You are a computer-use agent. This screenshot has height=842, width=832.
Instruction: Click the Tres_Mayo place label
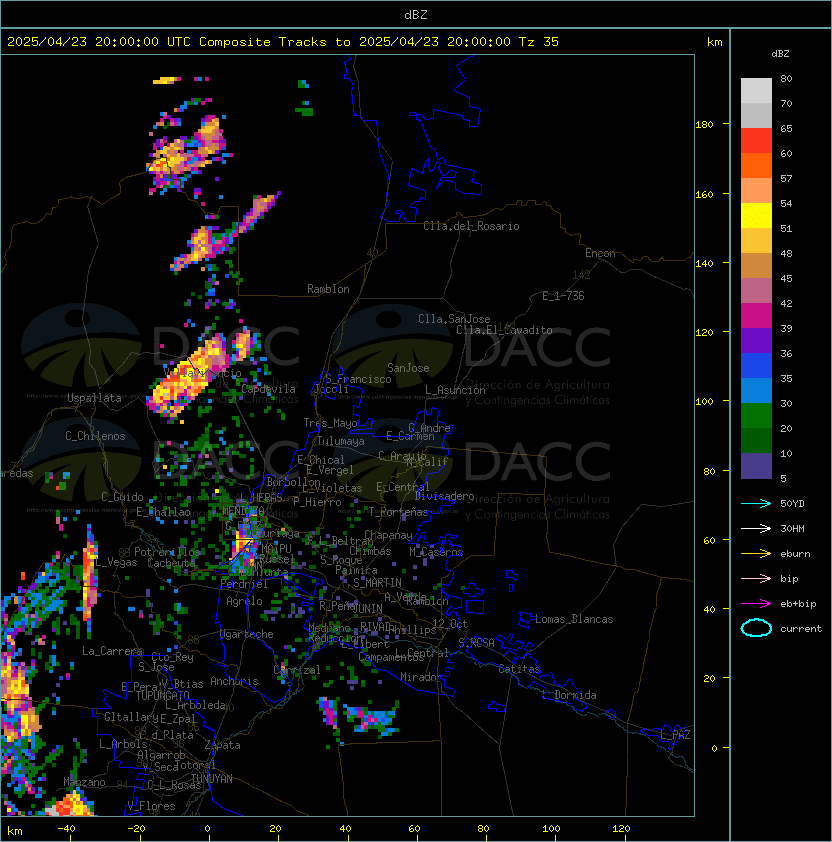coord(330,423)
